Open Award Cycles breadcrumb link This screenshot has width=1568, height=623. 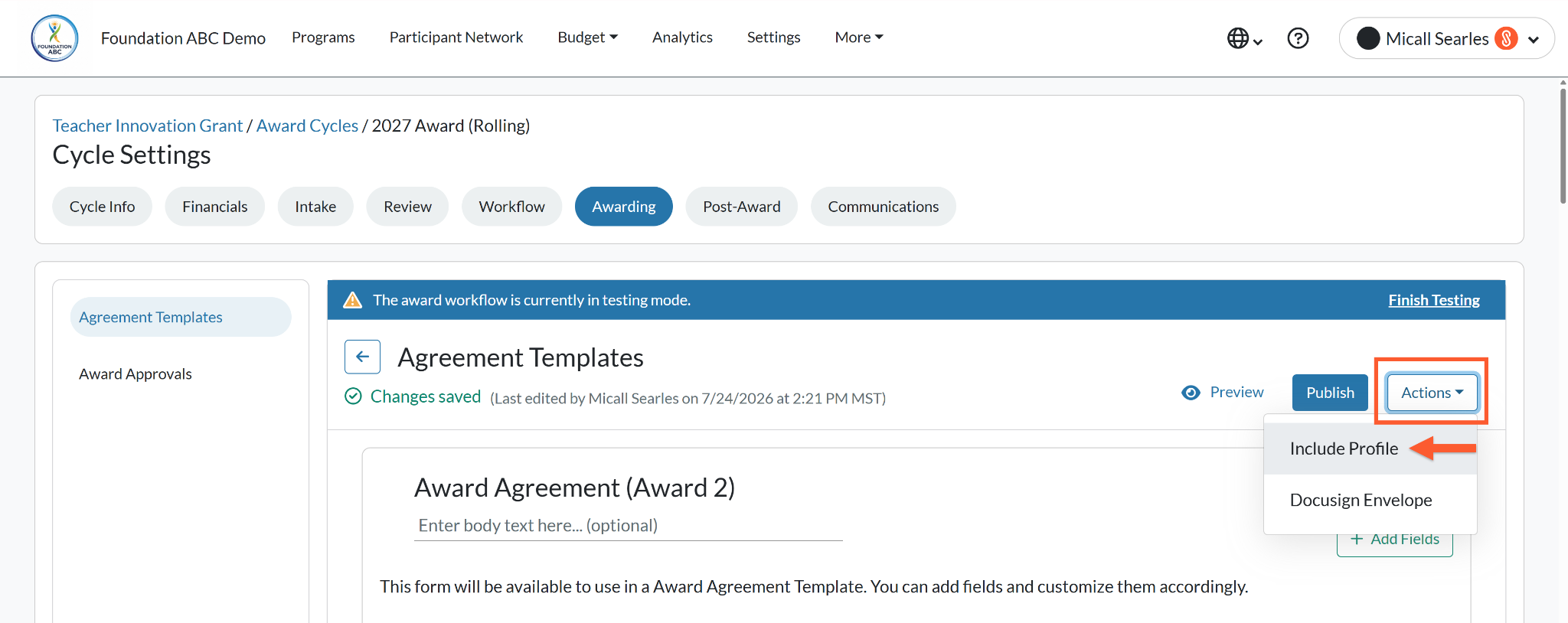pos(307,126)
